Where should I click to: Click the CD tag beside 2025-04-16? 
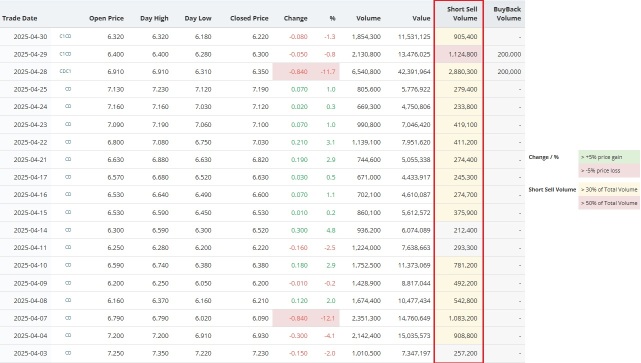[x=68, y=195]
